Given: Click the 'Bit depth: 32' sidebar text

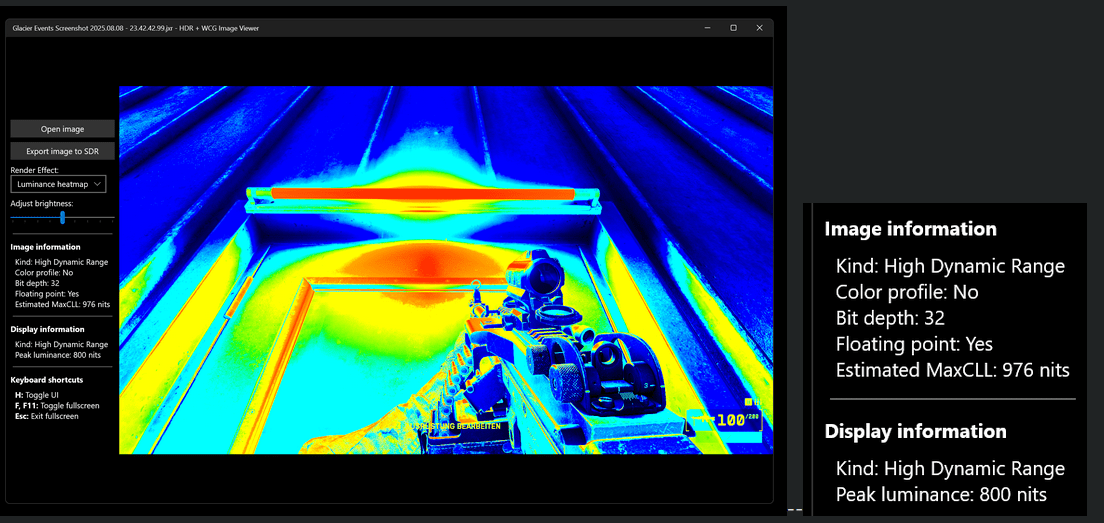Looking at the screenshot, I should pyautogui.click(x=35, y=283).
